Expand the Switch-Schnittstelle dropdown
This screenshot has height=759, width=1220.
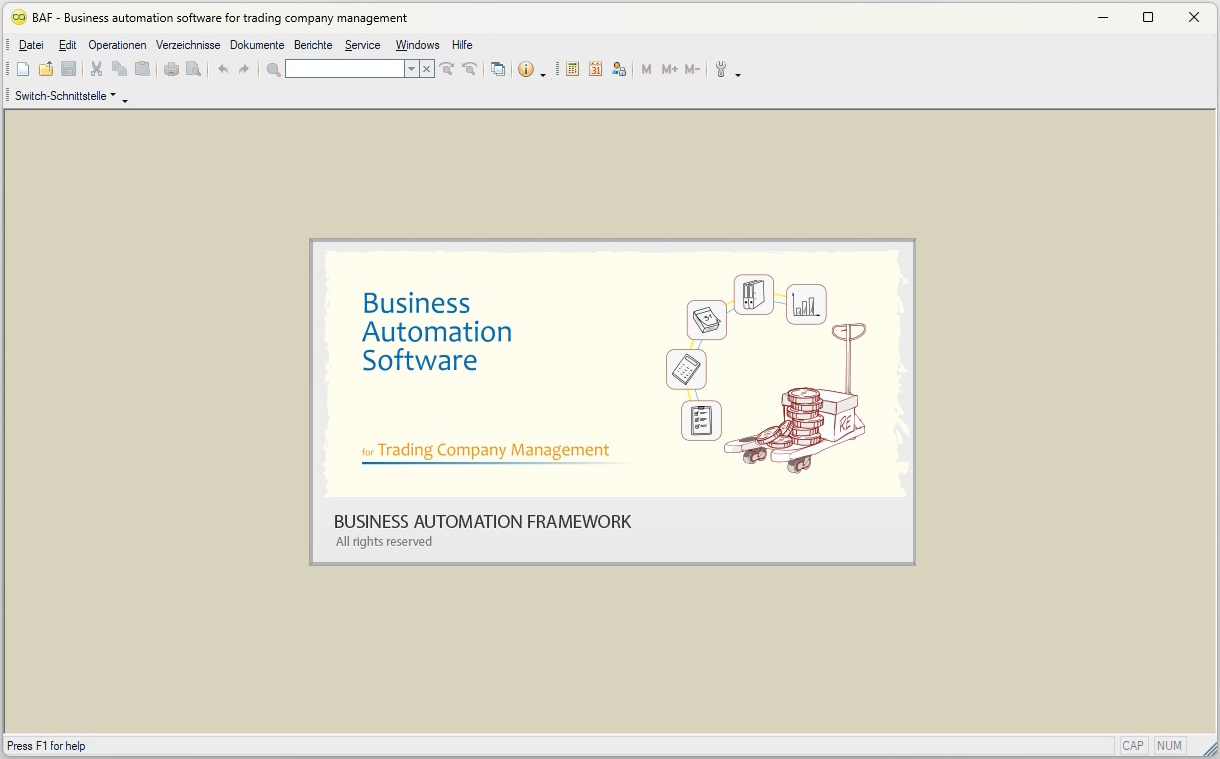pyautogui.click(x=66, y=96)
